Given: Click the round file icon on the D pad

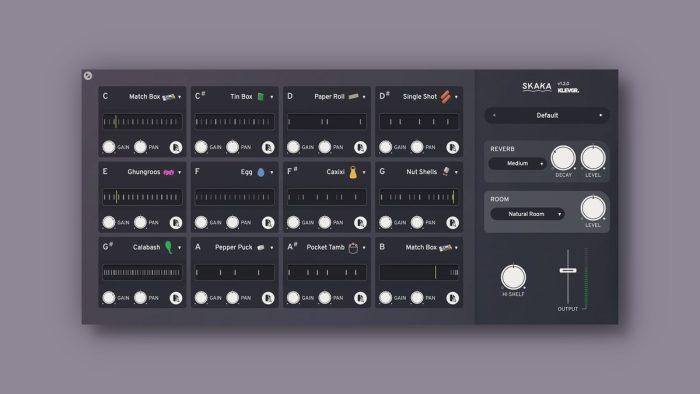Looking at the screenshot, I should point(360,147).
